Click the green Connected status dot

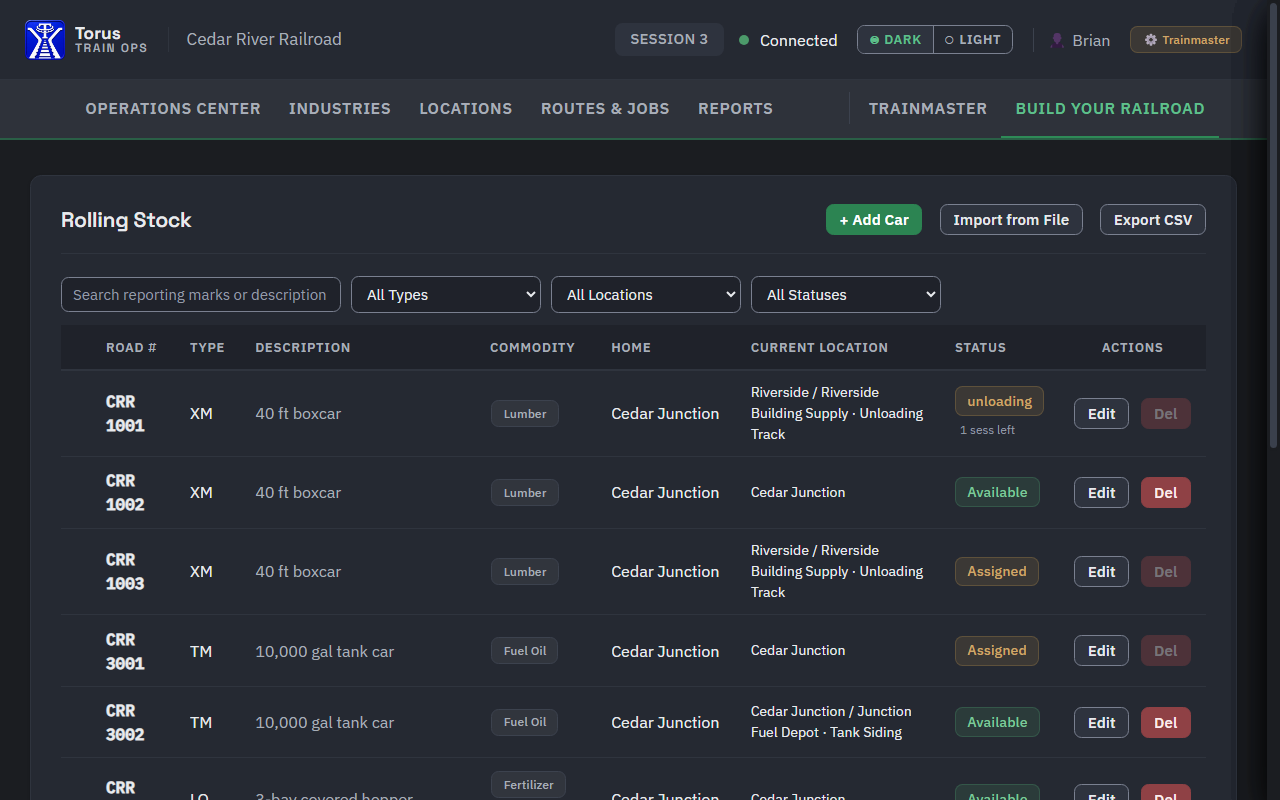coord(744,40)
